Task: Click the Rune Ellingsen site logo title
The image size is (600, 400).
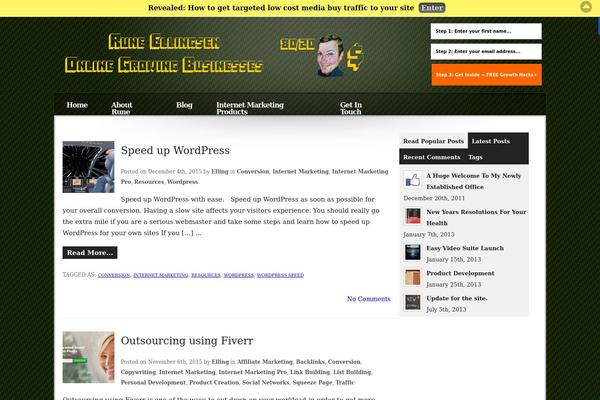Action: [164, 53]
